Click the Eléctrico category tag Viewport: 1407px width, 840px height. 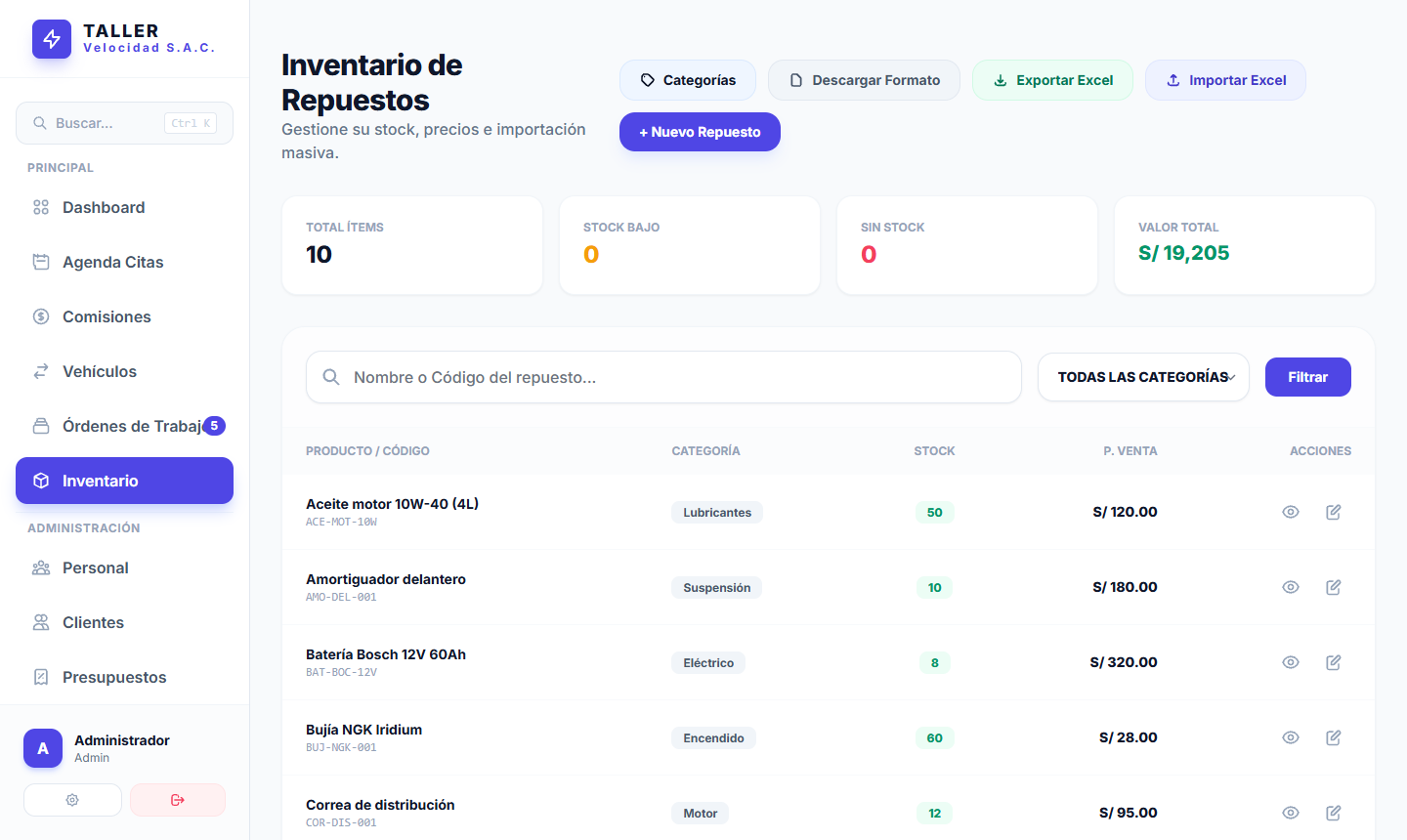click(708, 663)
